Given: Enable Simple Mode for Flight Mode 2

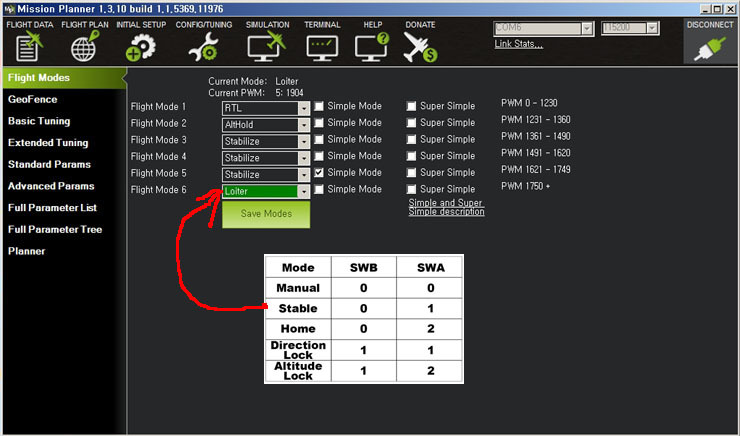Looking at the screenshot, I should pyautogui.click(x=319, y=123).
